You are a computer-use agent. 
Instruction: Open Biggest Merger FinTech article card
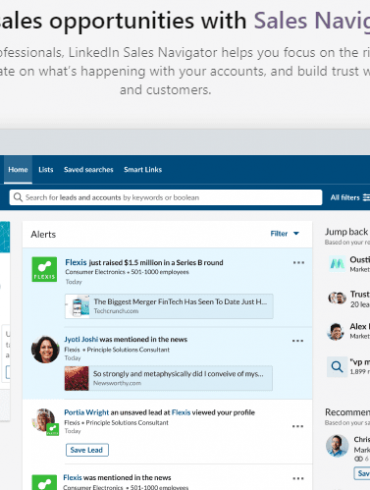(x=169, y=306)
